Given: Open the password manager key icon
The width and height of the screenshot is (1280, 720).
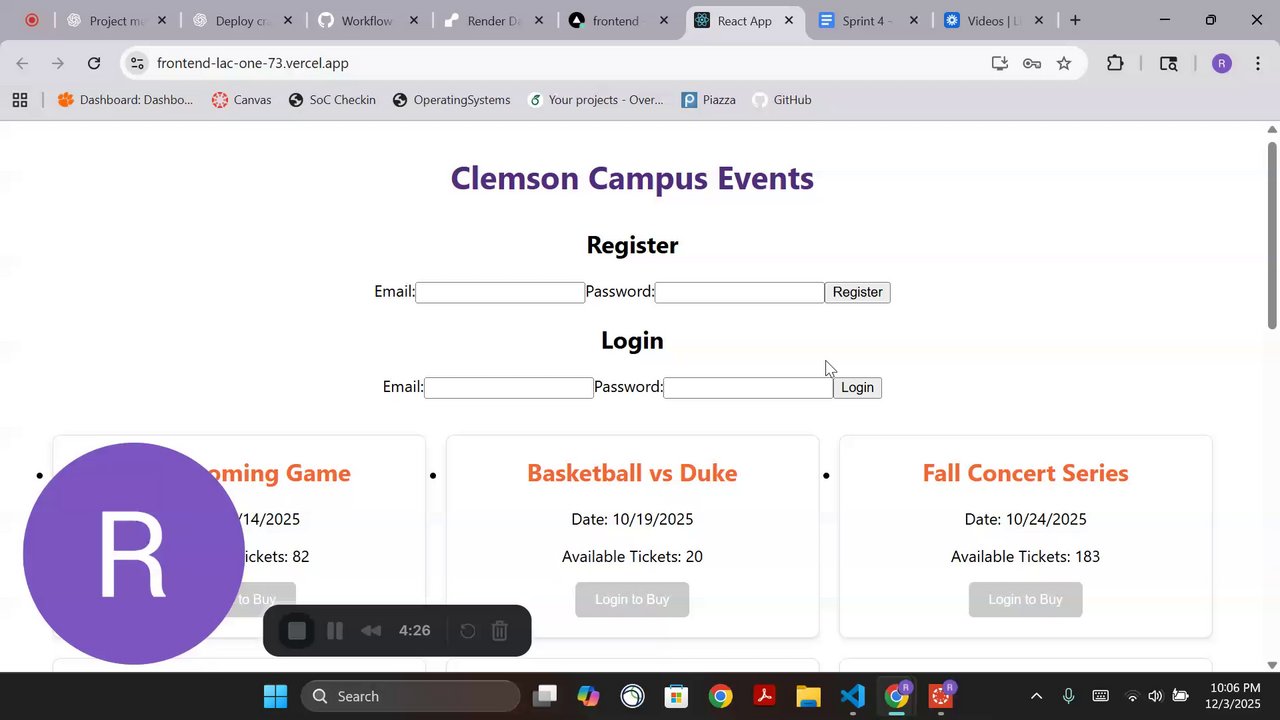Looking at the screenshot, I should click(1032, 63).
